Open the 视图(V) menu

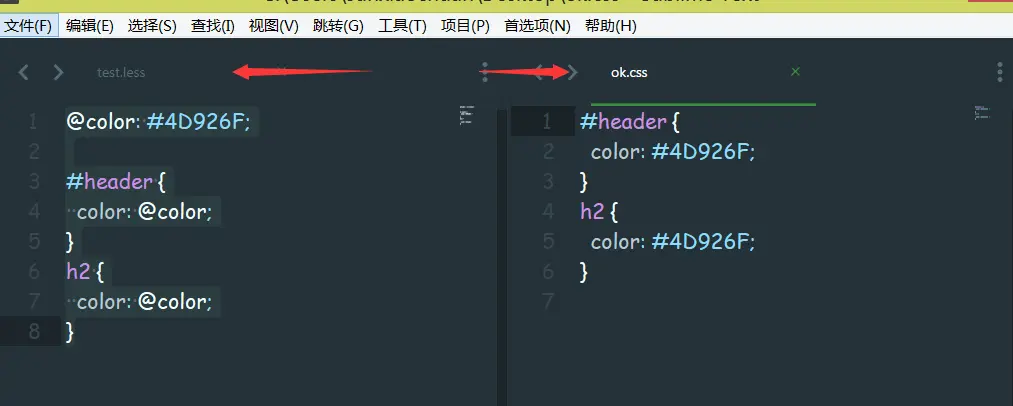273,26
